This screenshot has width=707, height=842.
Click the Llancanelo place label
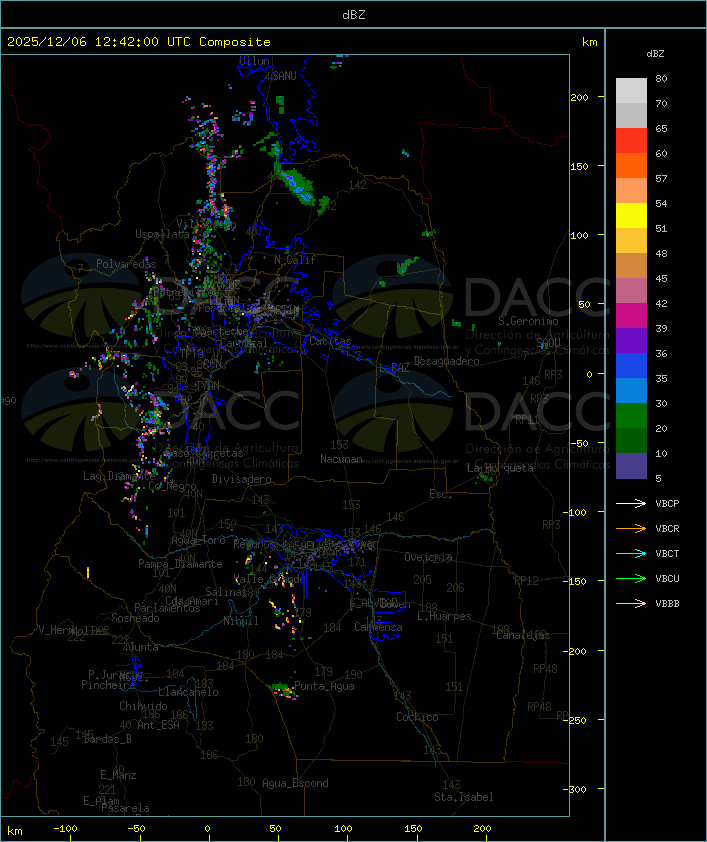[x=188, y=692]
